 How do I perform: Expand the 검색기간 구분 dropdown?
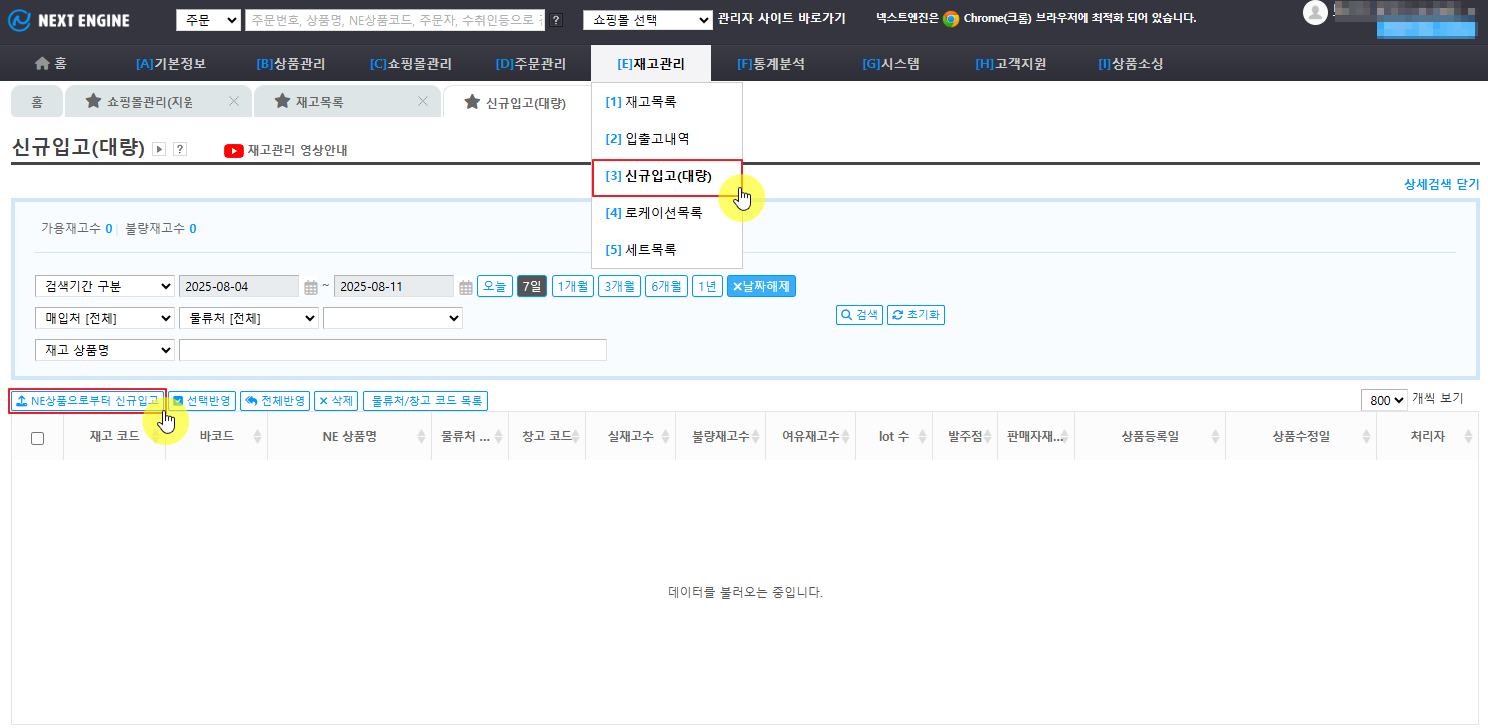click(x=104, y=287)
